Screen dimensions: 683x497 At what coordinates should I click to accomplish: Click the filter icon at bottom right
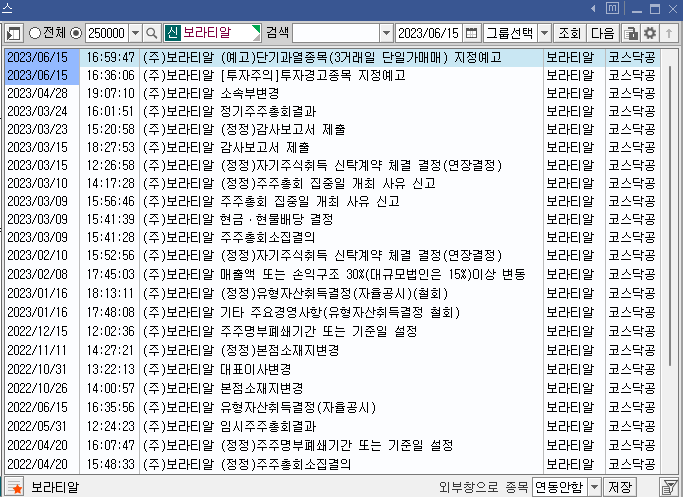pos(669,487)
